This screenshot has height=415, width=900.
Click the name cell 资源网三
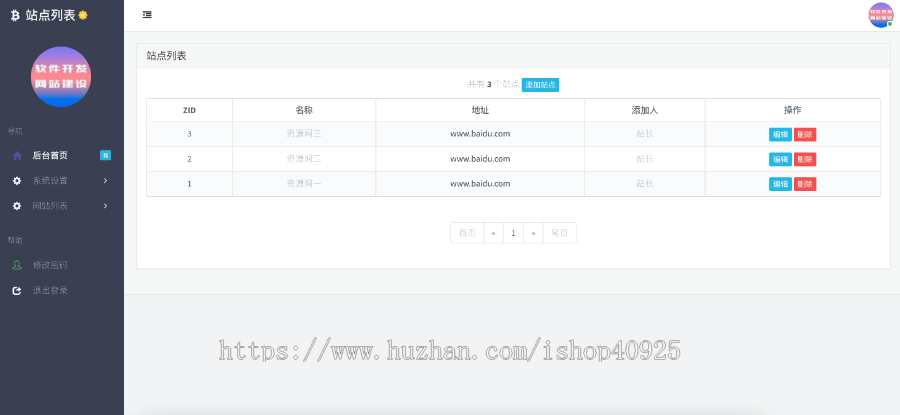coord(304,134)
